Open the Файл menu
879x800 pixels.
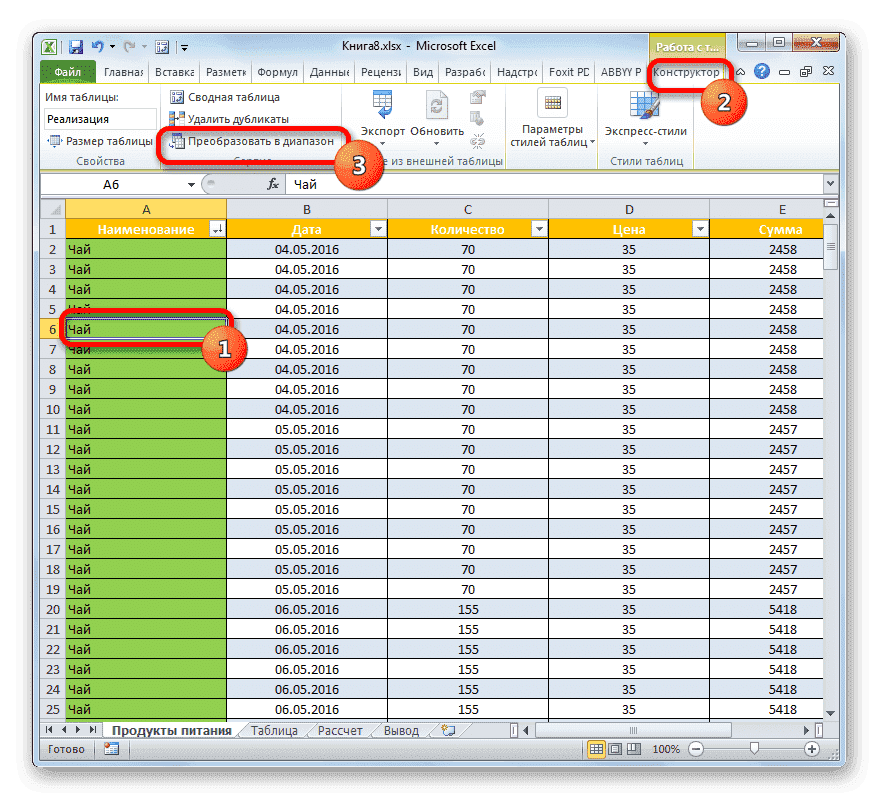69,72
